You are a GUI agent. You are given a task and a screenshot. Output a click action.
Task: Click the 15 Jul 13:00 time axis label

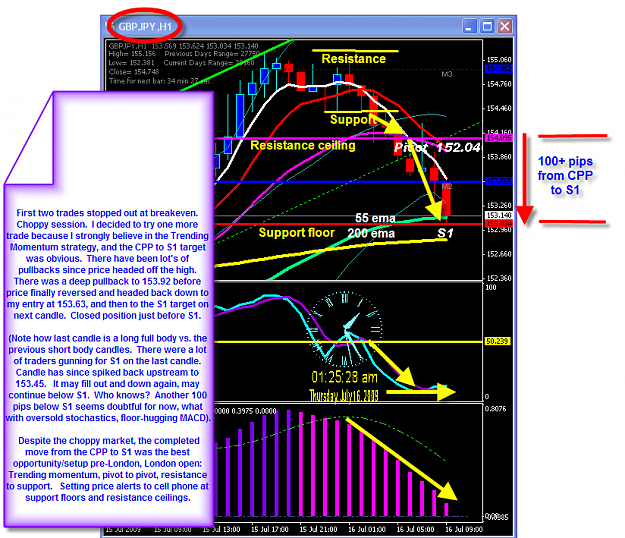(x=221, y=530)
